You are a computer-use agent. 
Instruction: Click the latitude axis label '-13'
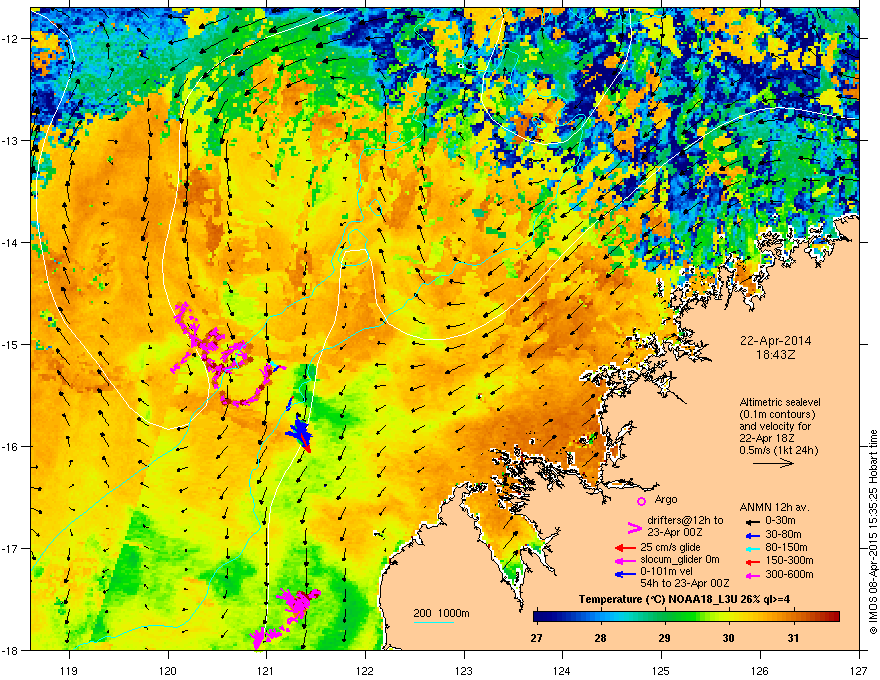point(11,140)
